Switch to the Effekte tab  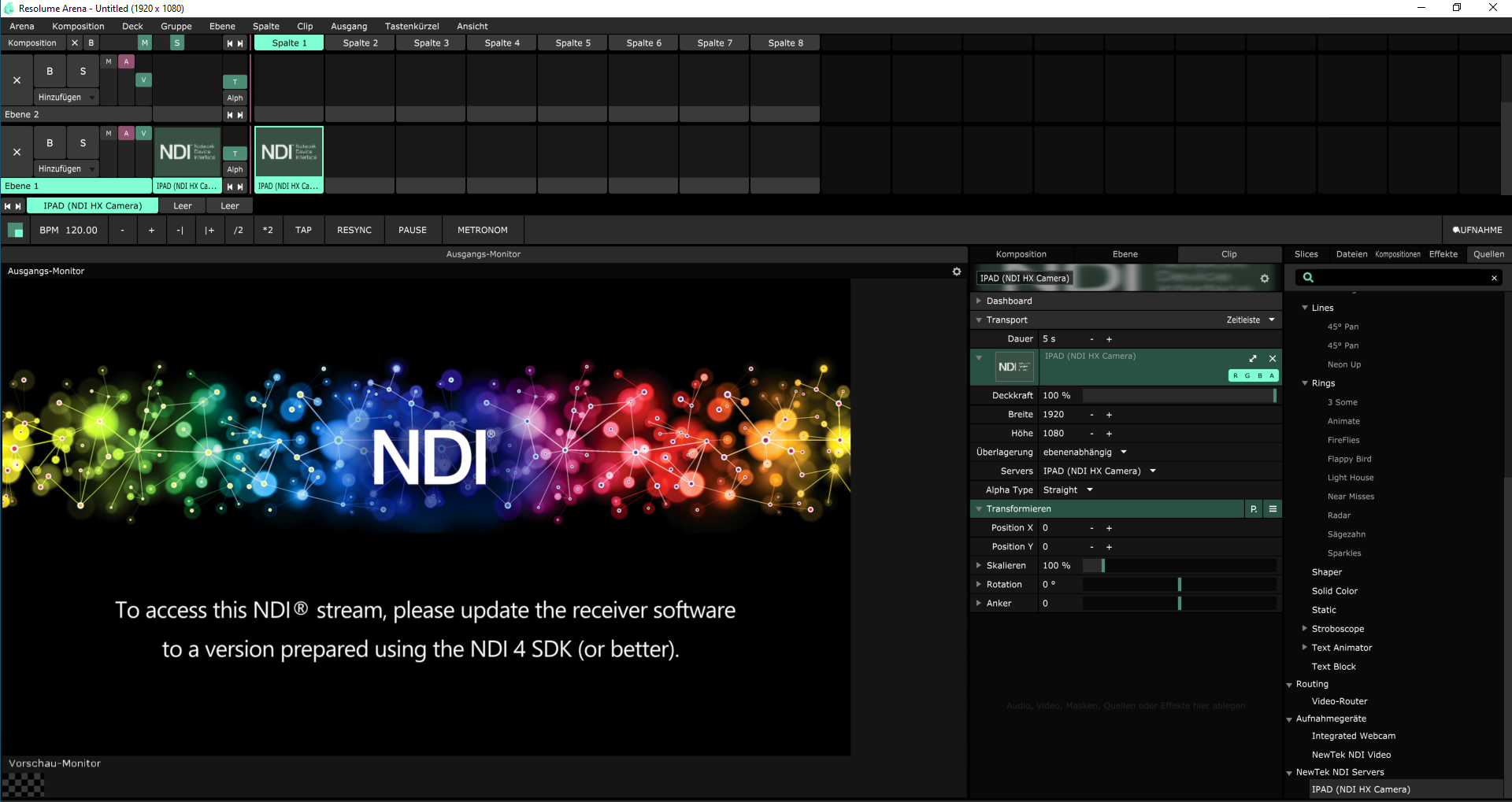pos(1443,254)
